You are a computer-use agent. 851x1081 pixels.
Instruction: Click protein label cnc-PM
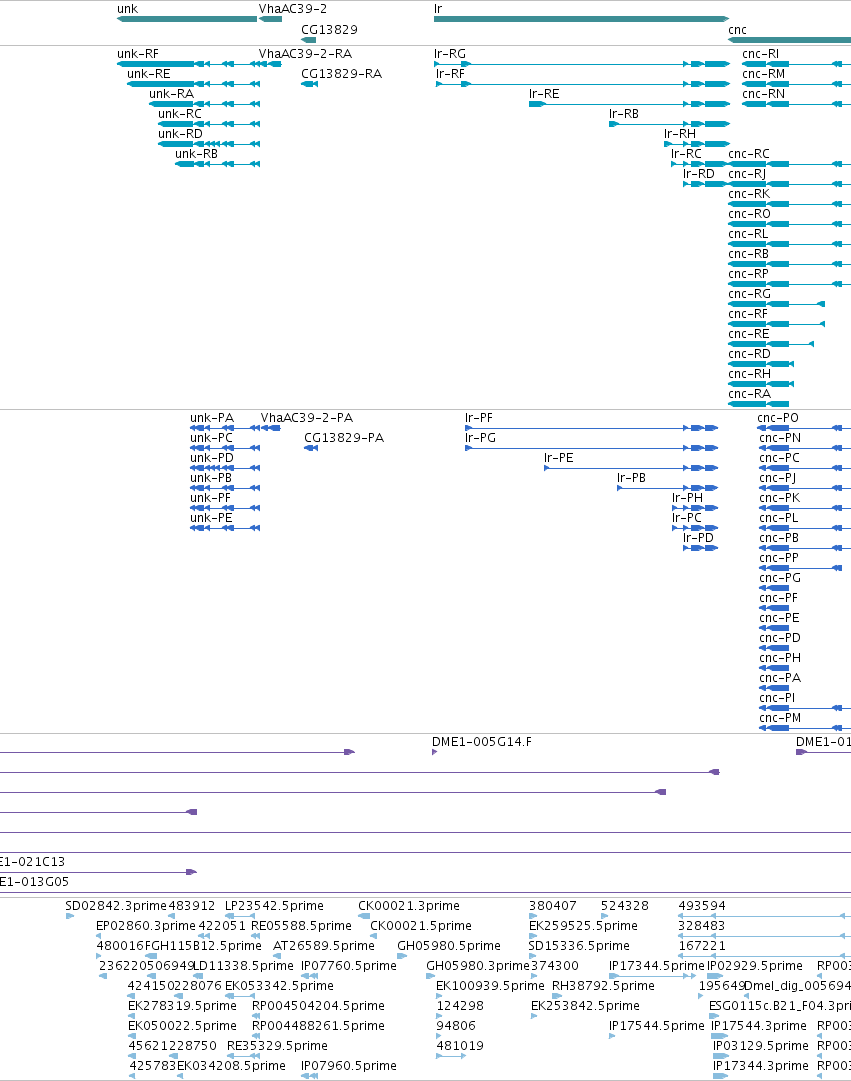tap(780, 718)
